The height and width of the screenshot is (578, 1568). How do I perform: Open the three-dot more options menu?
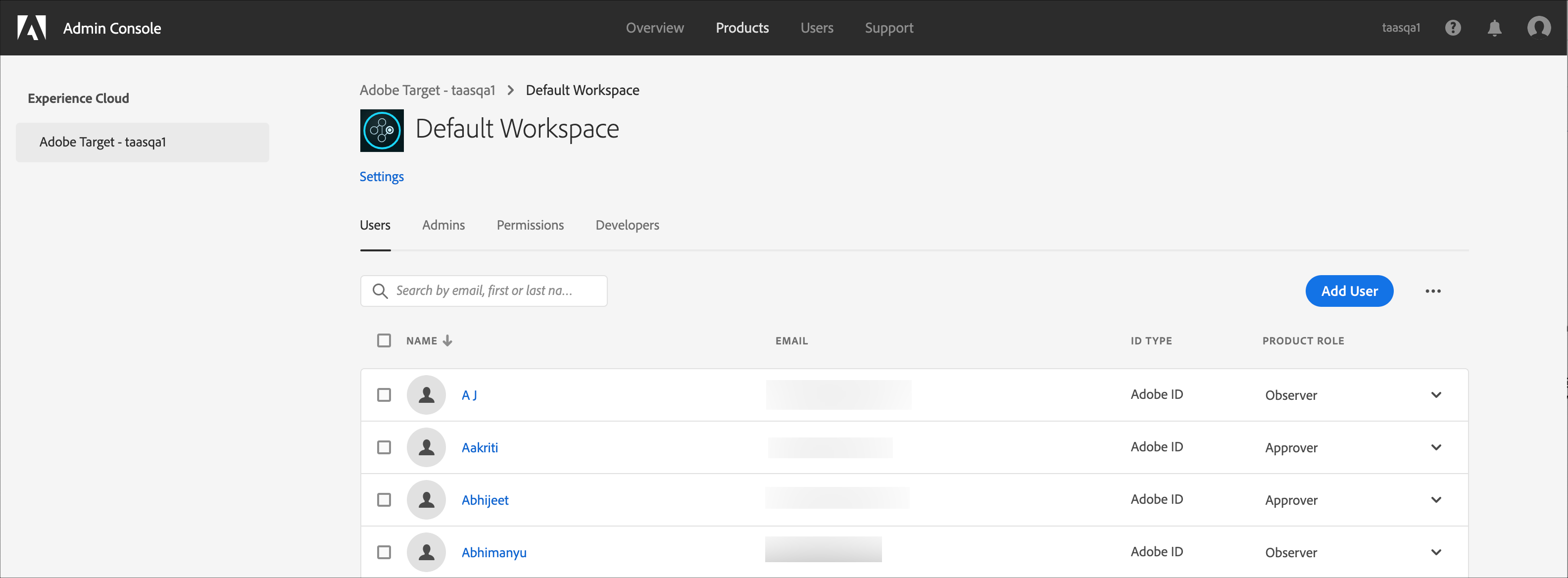point(1432,291)
